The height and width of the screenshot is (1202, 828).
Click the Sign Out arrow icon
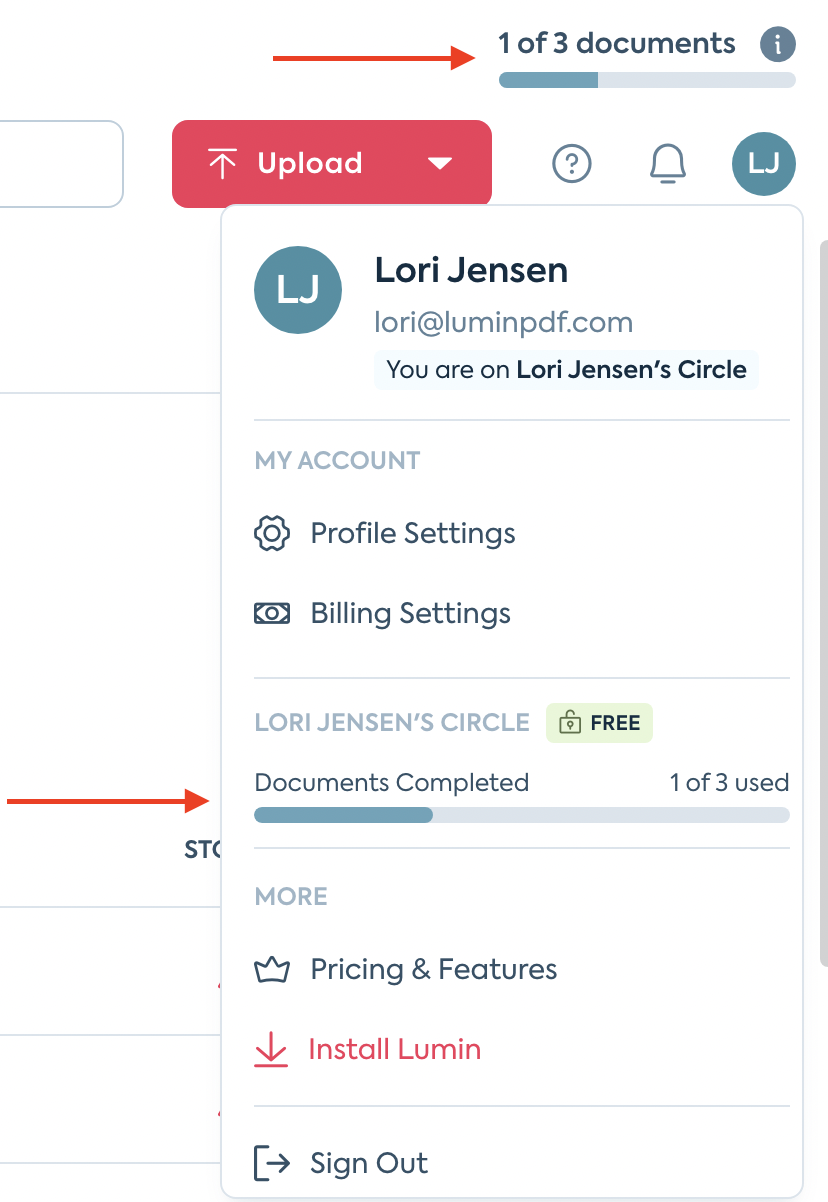(272, 1164)
